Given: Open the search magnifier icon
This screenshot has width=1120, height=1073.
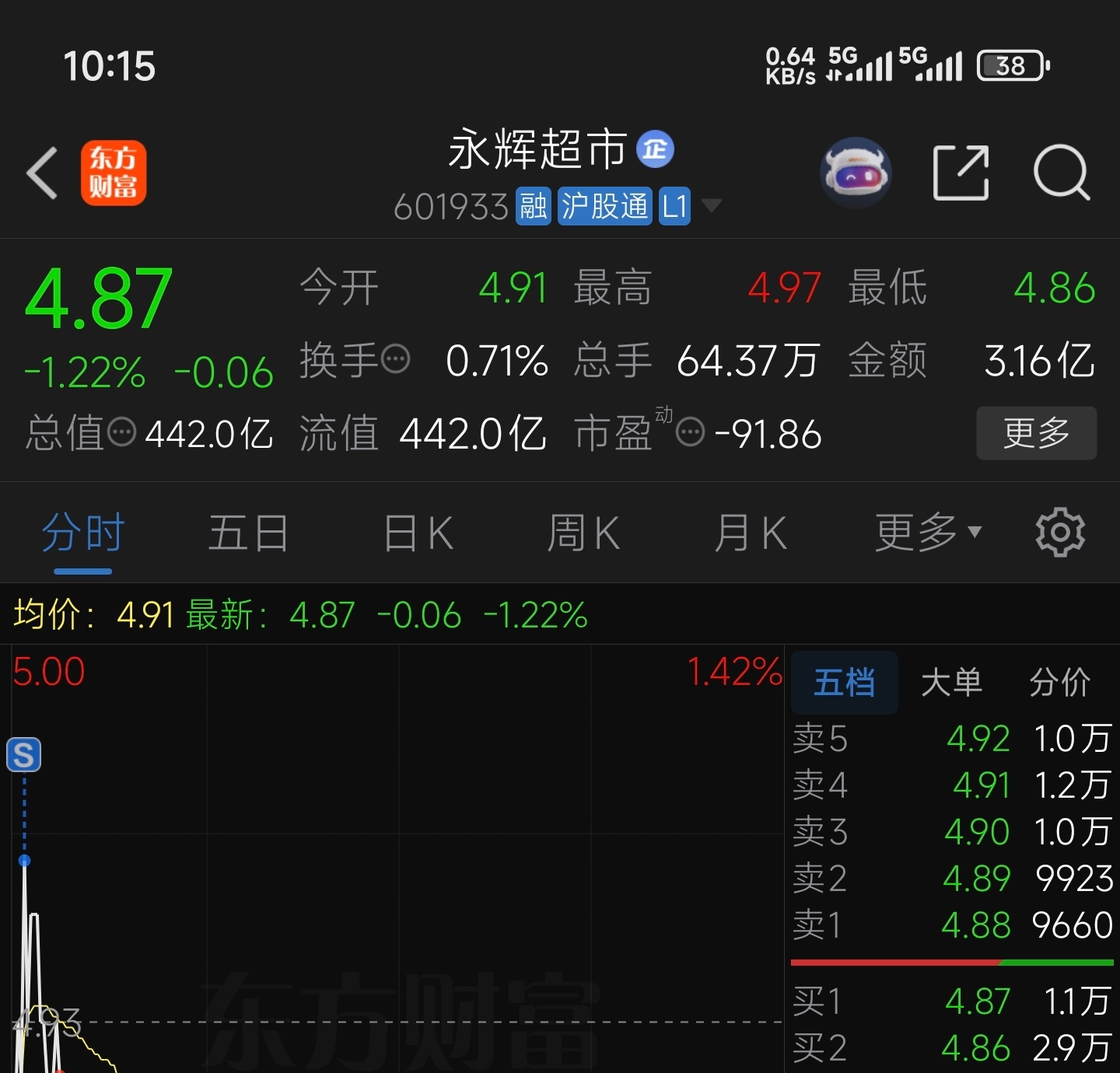Looking at the screenshot, I should click(x=1062, y=173).
